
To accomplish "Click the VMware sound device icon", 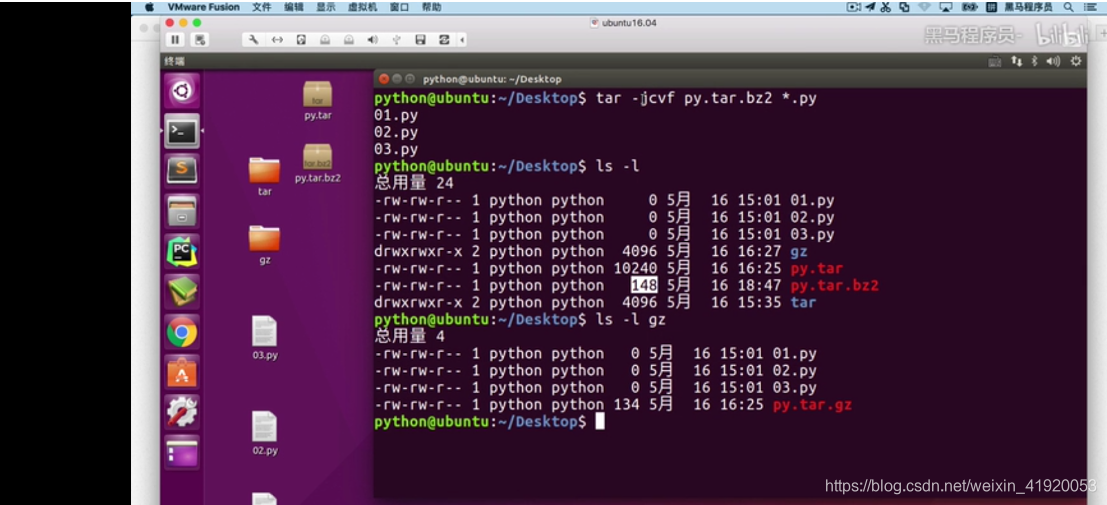I will click(x=372, y=40).
